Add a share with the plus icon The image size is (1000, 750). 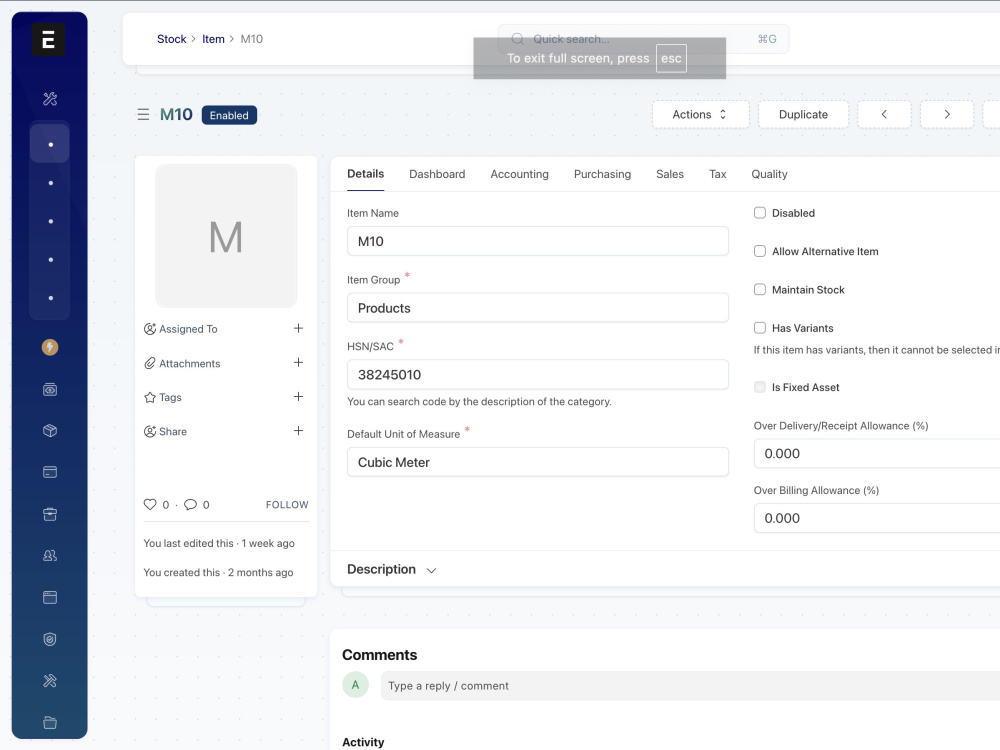(x=298, y=430)
